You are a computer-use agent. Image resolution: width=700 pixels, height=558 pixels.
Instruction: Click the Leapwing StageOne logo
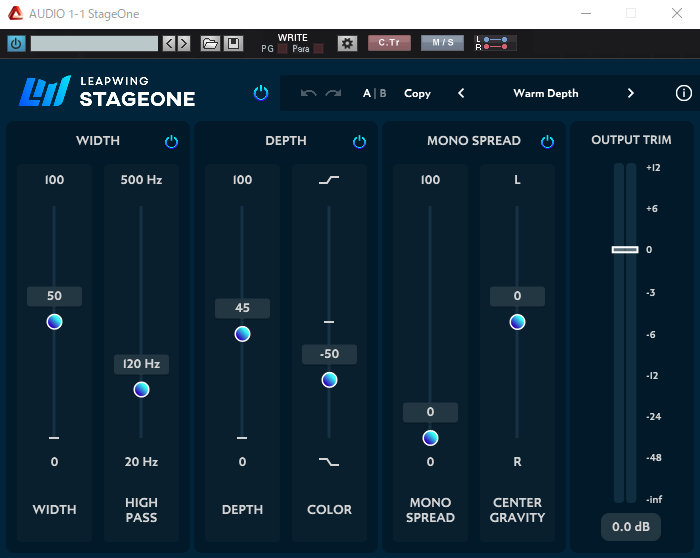107,92
